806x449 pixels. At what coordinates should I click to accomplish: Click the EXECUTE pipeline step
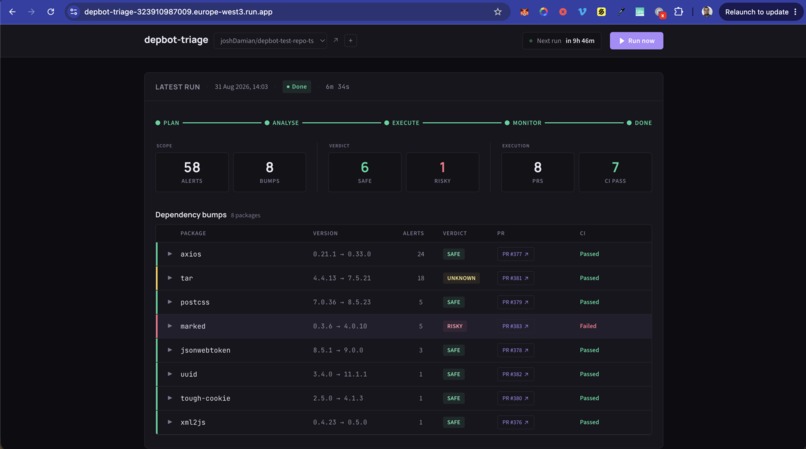pos(401,123)
